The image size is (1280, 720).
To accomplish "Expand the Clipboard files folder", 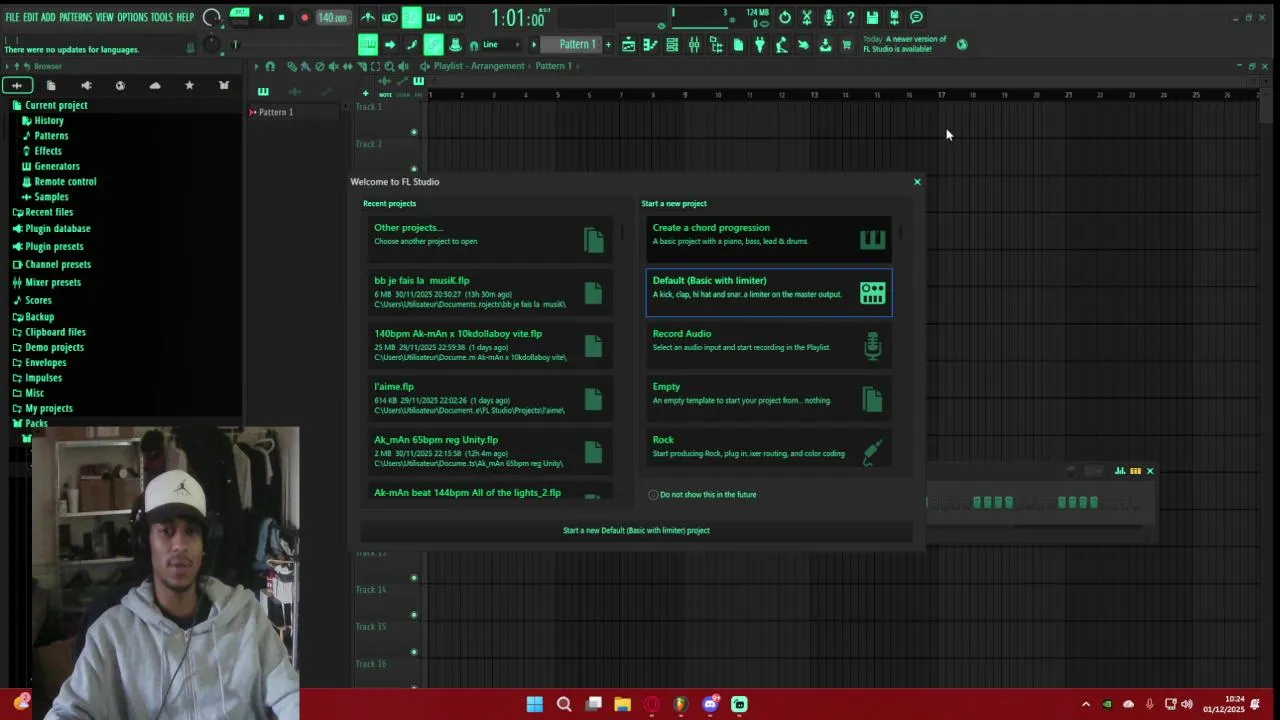I will [55, 332].
